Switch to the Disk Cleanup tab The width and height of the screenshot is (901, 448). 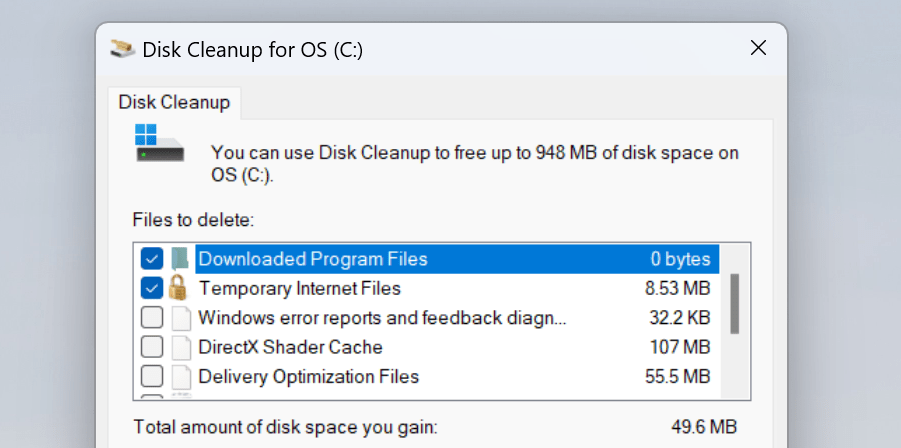tap(174, 102)
